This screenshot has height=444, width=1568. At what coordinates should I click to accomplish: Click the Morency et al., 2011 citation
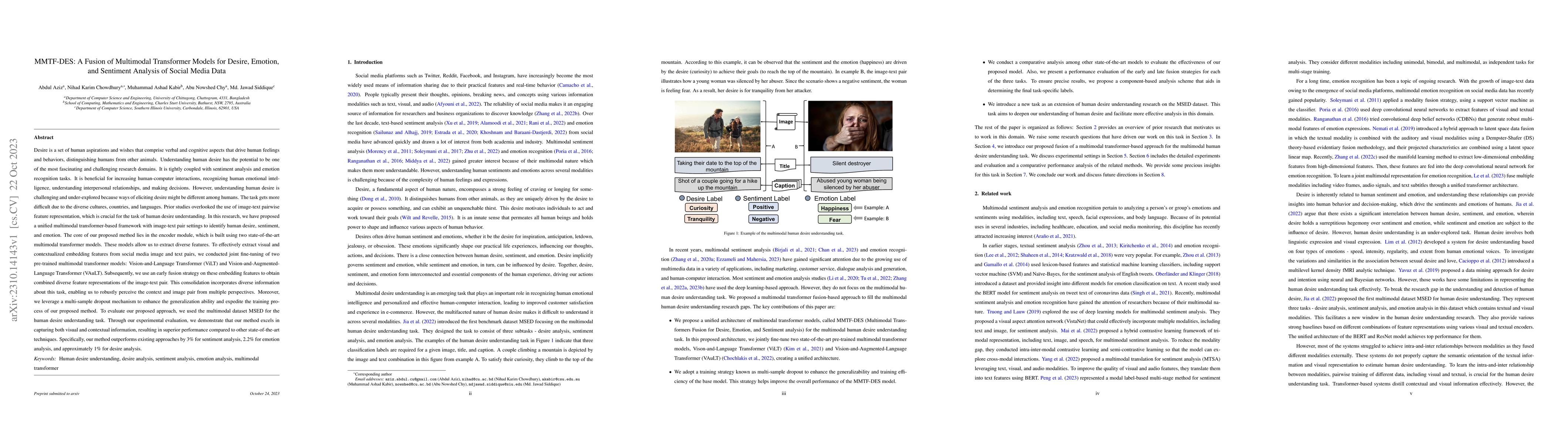pos(389,151)
